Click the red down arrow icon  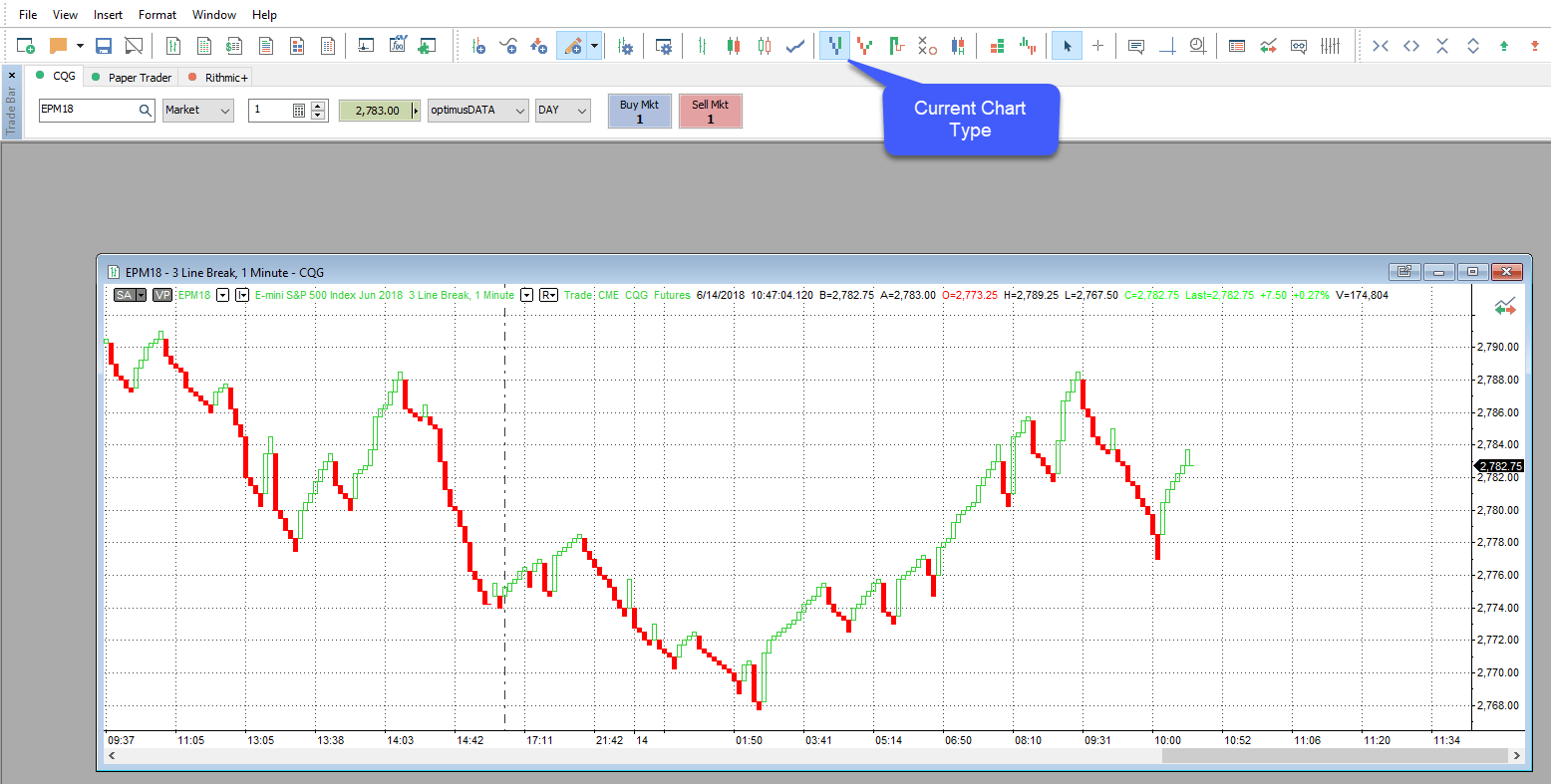click(x=1535, y=46)
